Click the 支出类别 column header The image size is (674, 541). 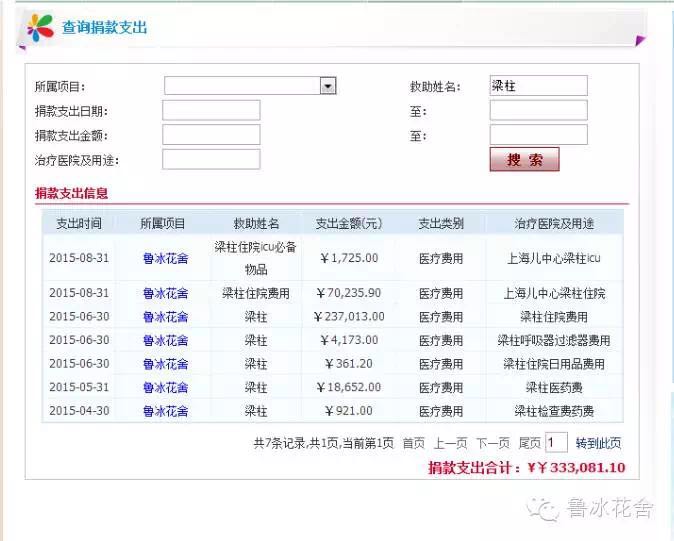pyautogui.click(x=441, y=223)
